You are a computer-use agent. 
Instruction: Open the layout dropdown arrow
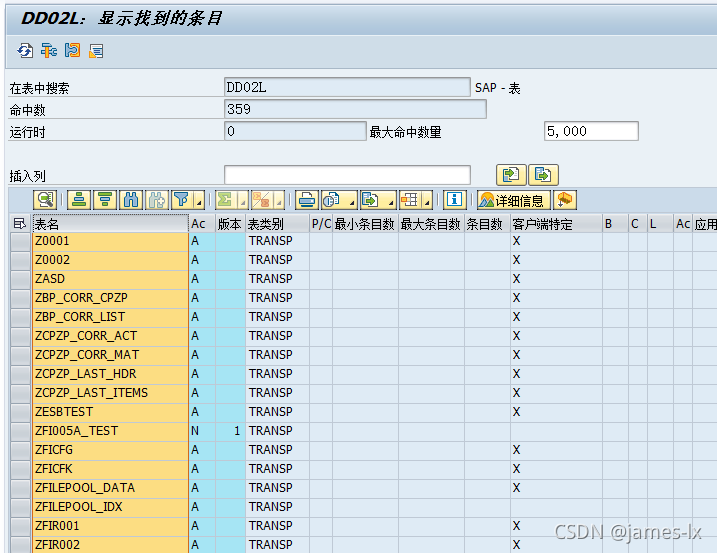(427, 201)
